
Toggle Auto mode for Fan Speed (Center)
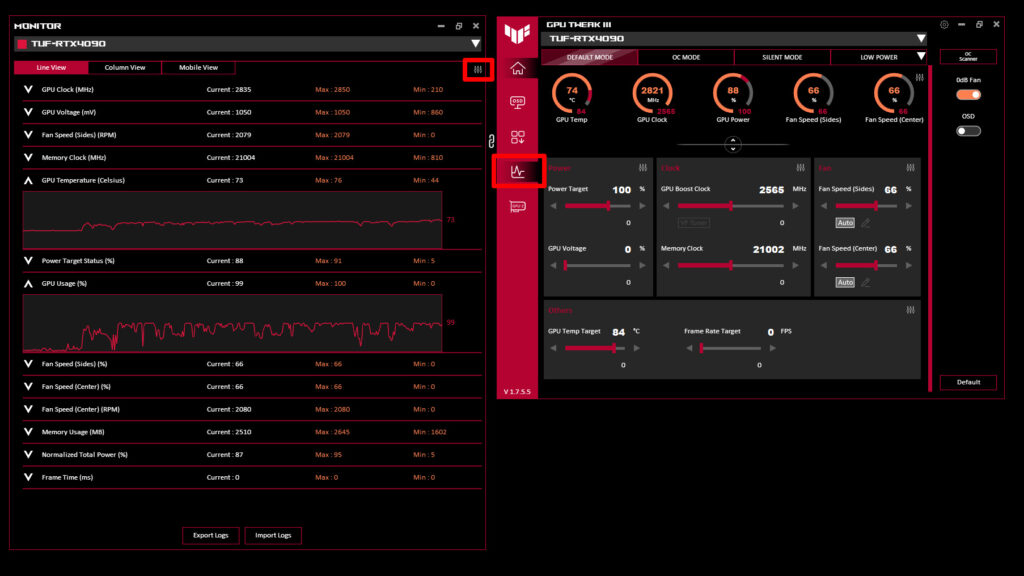tap(845, 282)
